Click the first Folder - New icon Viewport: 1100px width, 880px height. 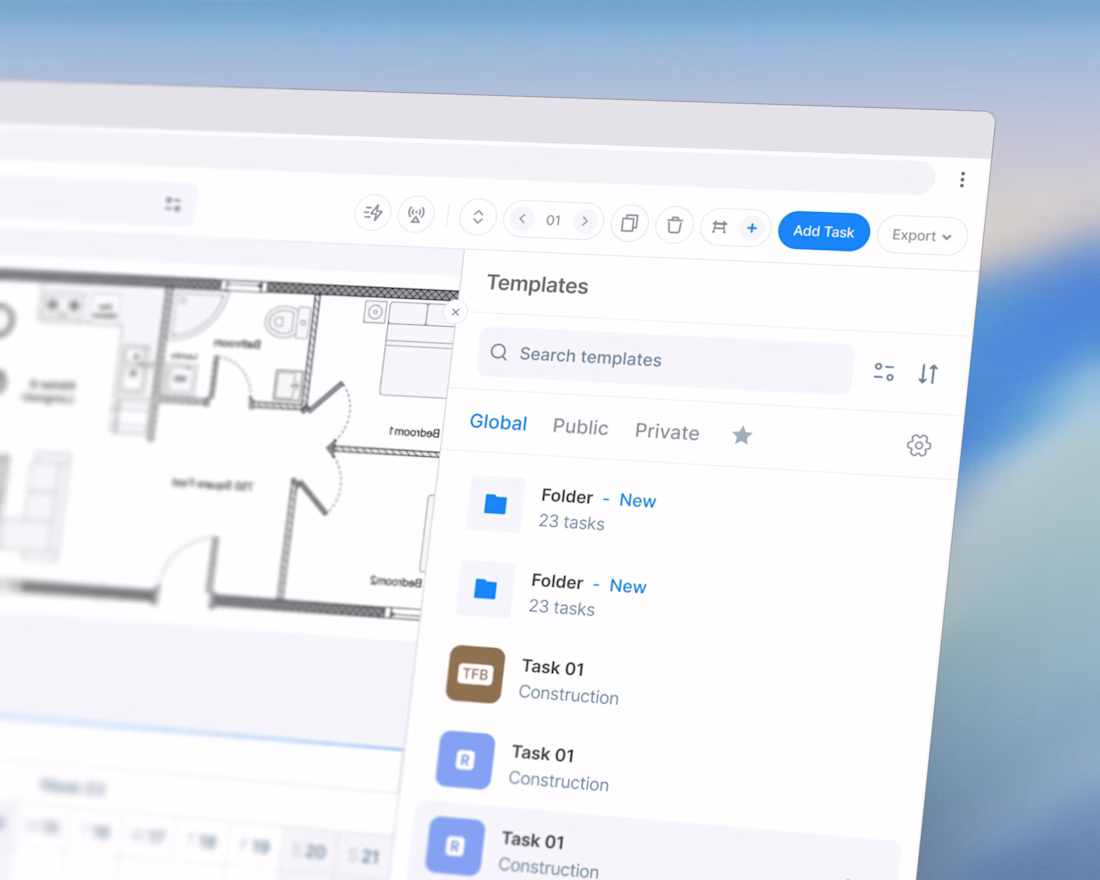(495, 504)
